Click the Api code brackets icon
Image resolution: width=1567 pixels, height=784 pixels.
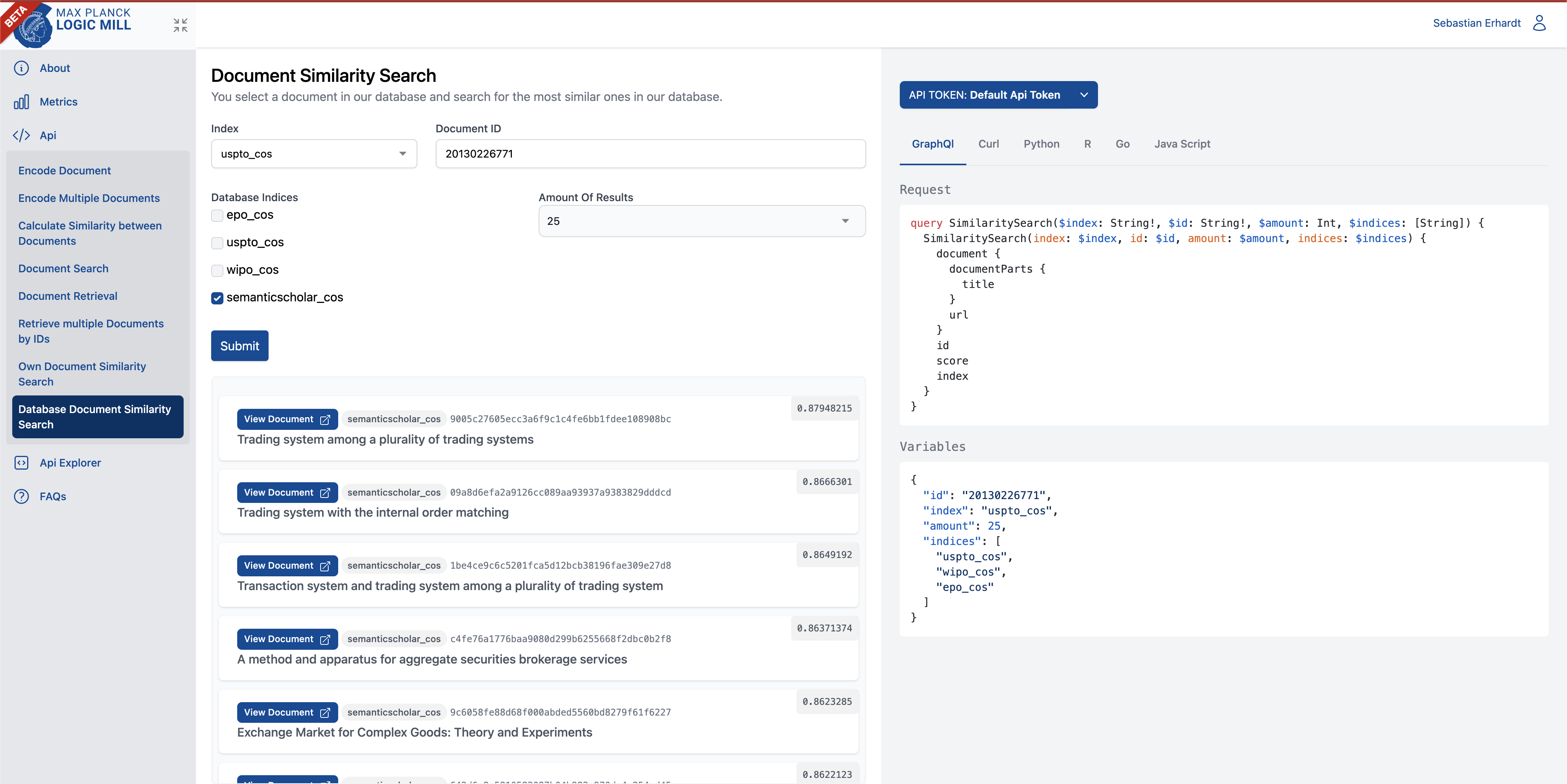tap(21, 135)
